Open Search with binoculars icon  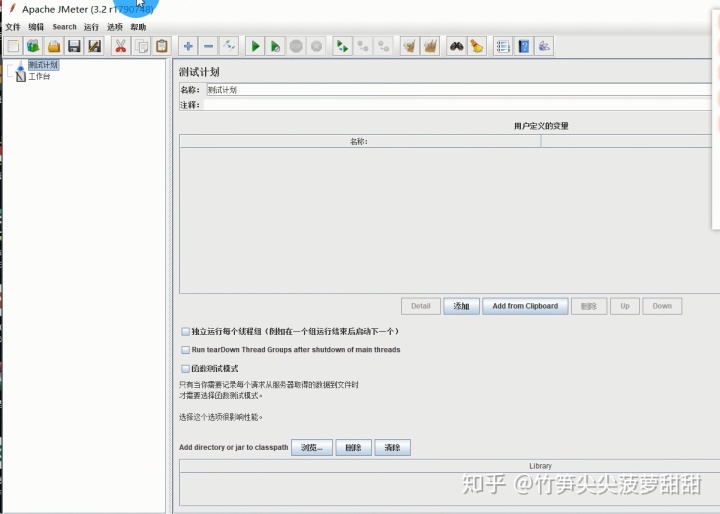click(x=456, y=46)
